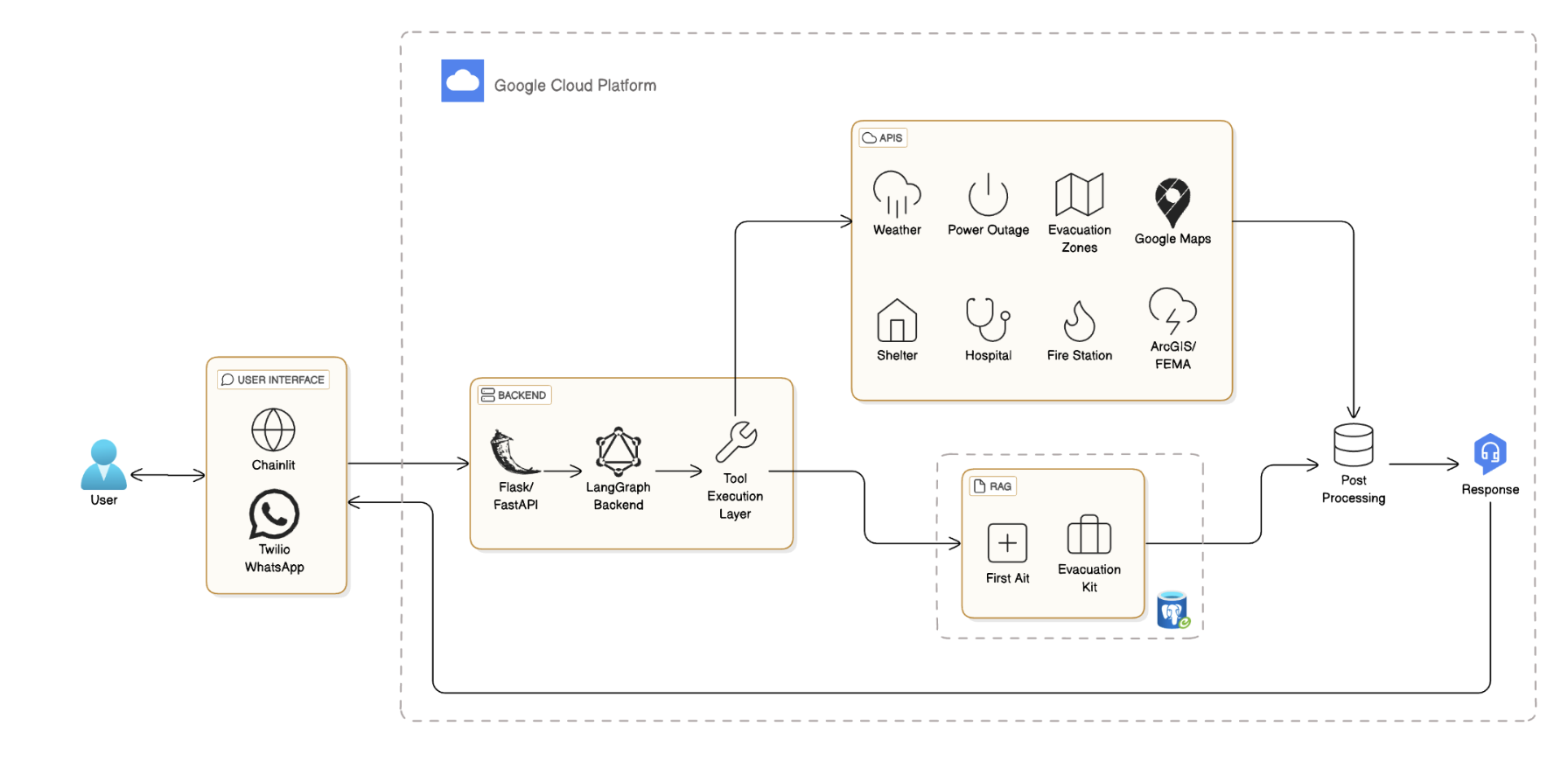
Task: Select the 'Hospital' label text
Action: click(988, 356)
